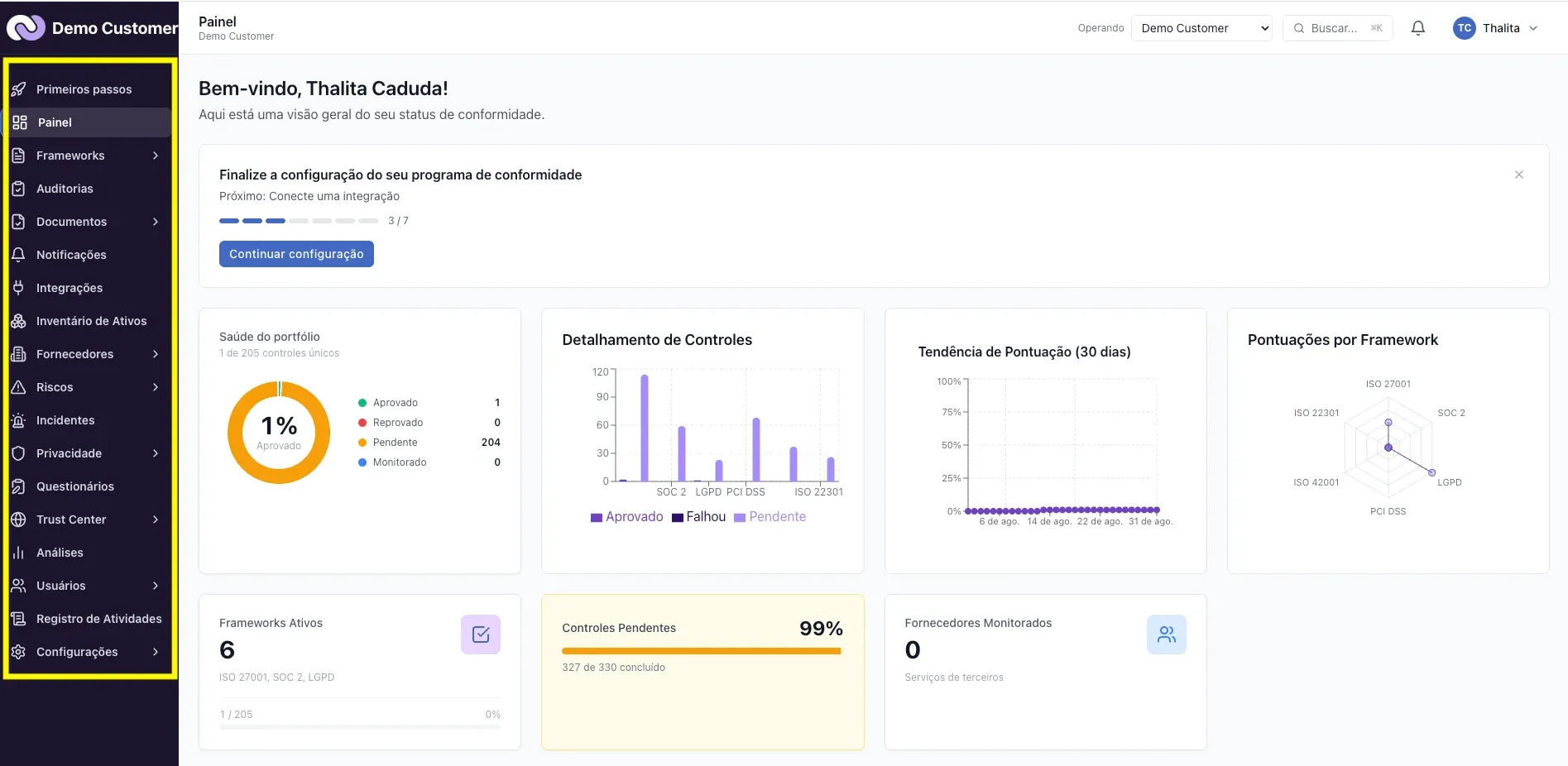The height and width of the screenshot is (766, 1568).
Task: Click the Análises bar chart icon
Action: pos(18,553)
